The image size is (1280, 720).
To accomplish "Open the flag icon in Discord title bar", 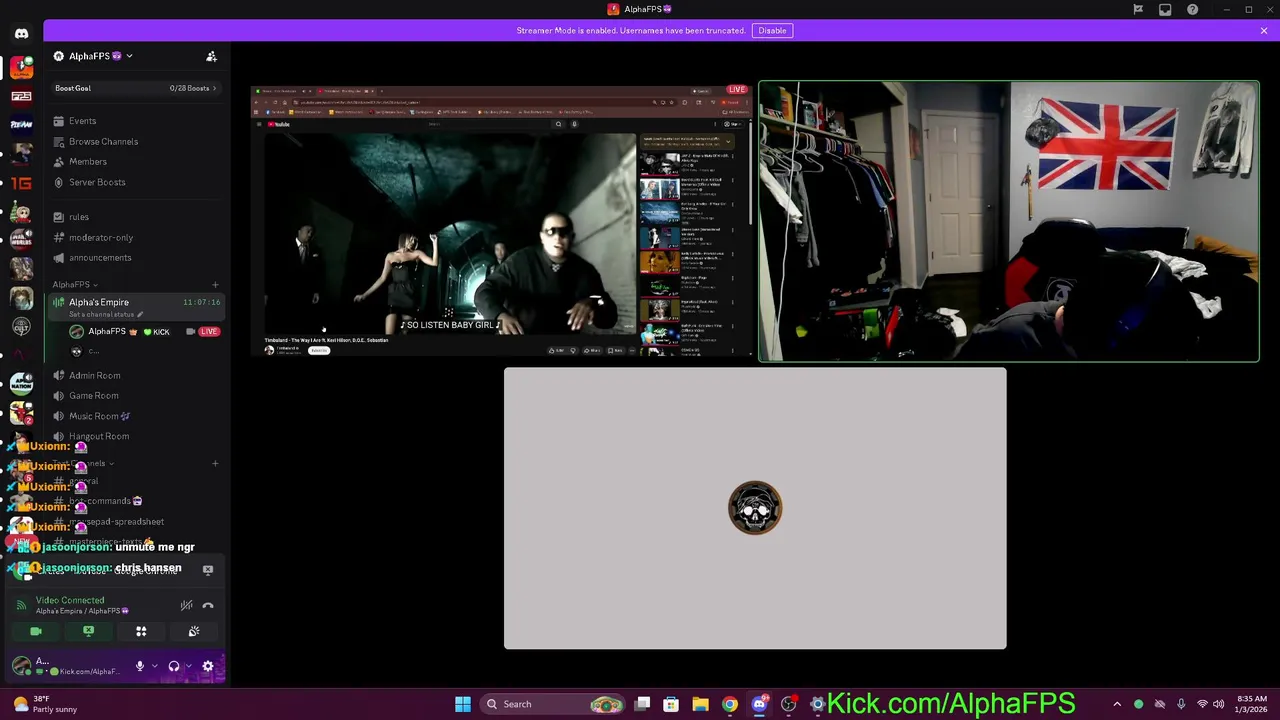I will click(1138, 10).
